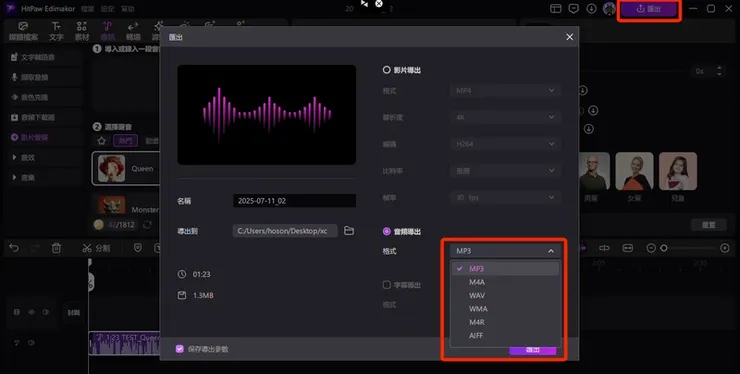This screenshot has width=740, height=374.
Task: Zoom out the timeline with the minus icon
Action: (x=651, y=248)
